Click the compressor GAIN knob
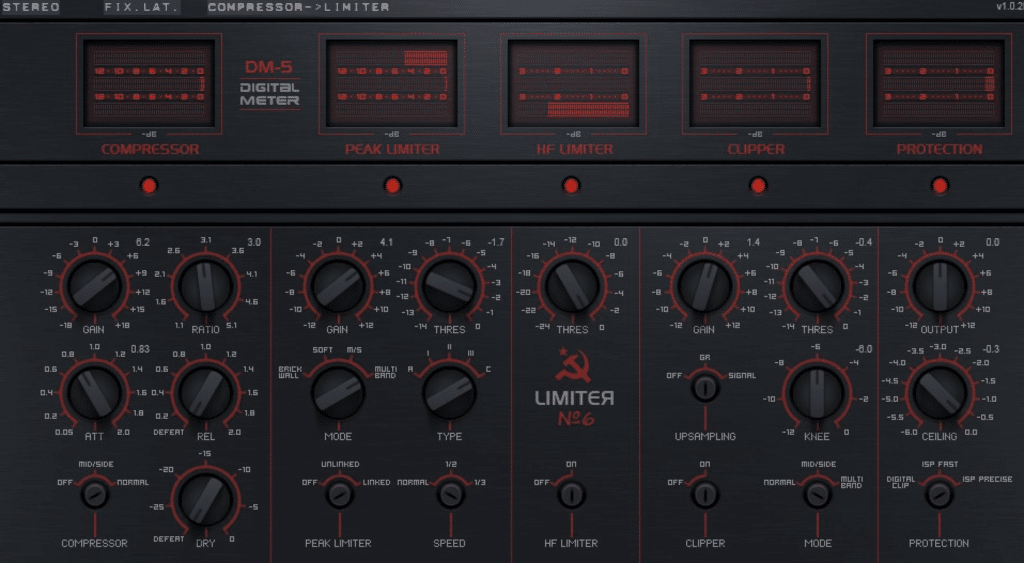1024x563 pixels. point(95,286)
